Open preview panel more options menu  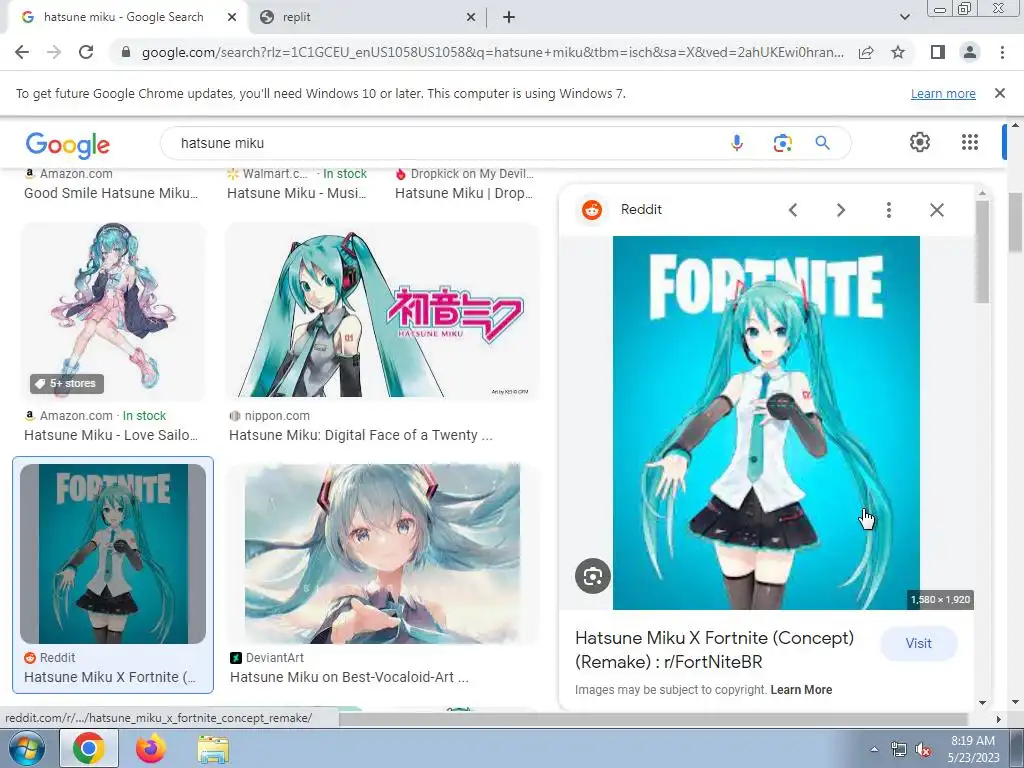click(x=888, y=210)
